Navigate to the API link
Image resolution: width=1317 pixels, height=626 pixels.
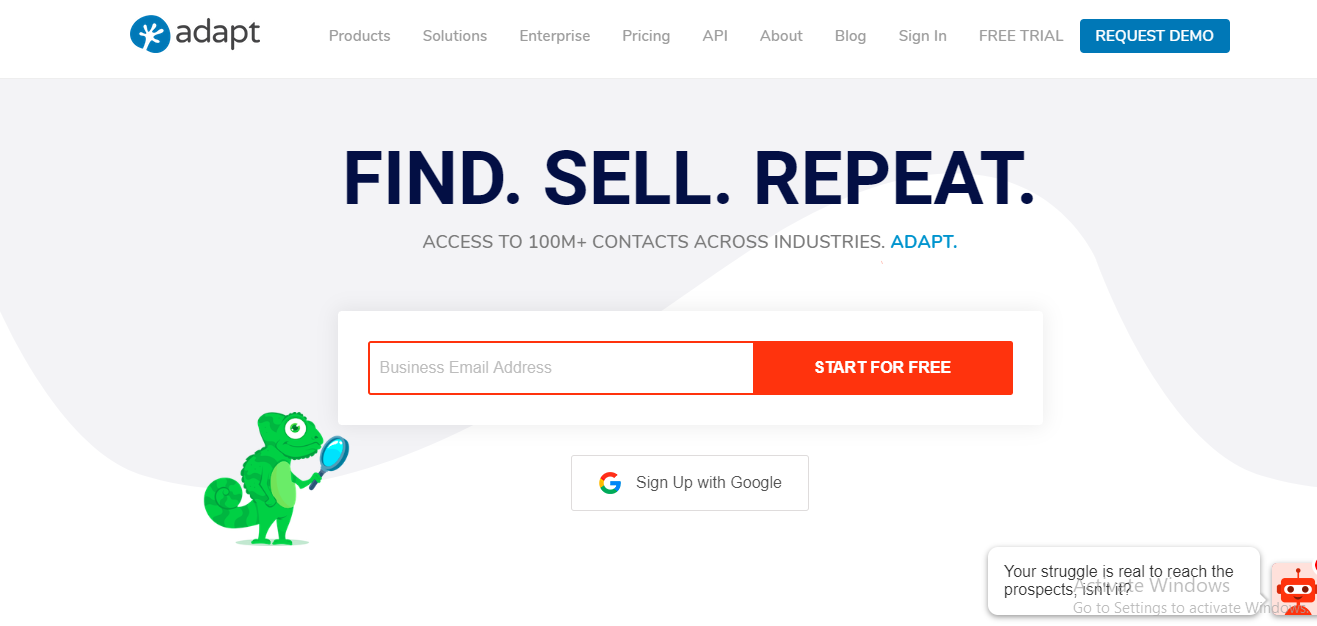pyautogui.click(x=715, y=36)
